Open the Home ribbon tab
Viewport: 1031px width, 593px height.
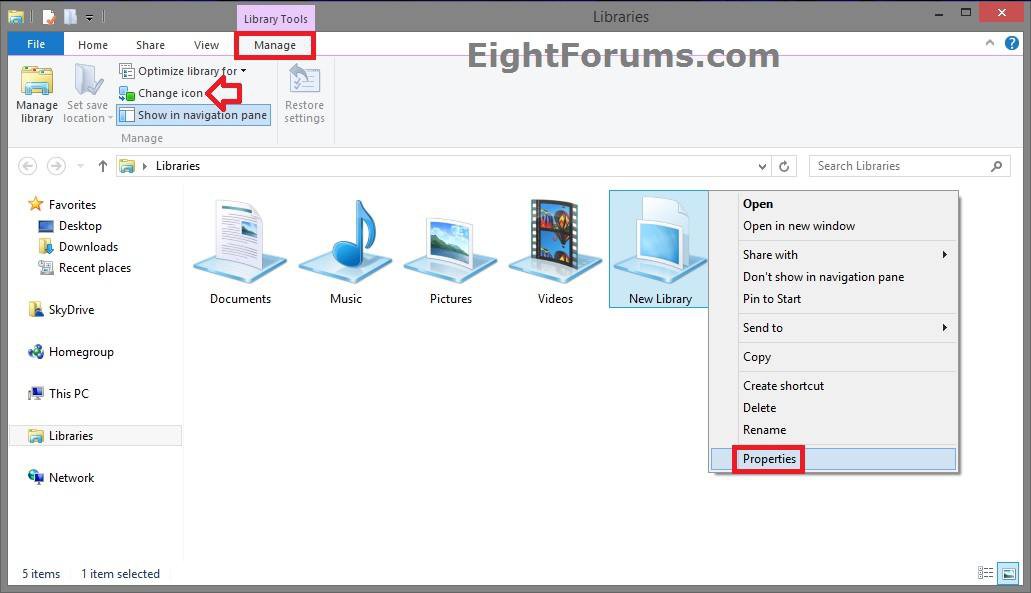point(92,44)
